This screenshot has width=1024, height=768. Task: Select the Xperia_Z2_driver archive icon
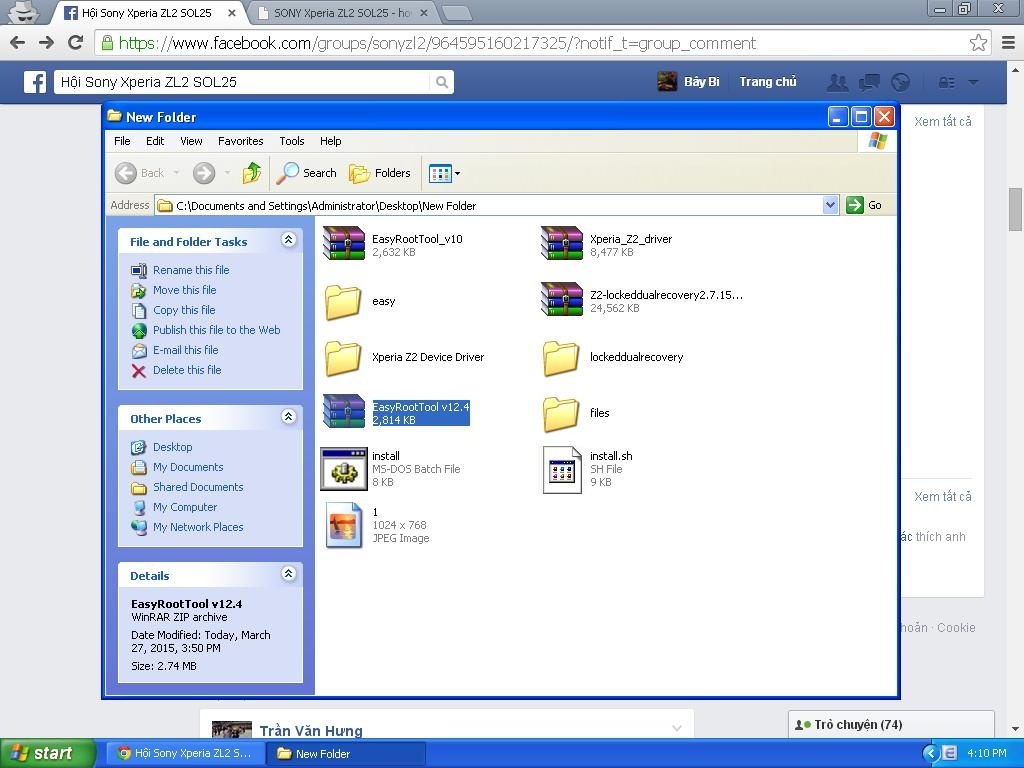(x=562, y=244)
